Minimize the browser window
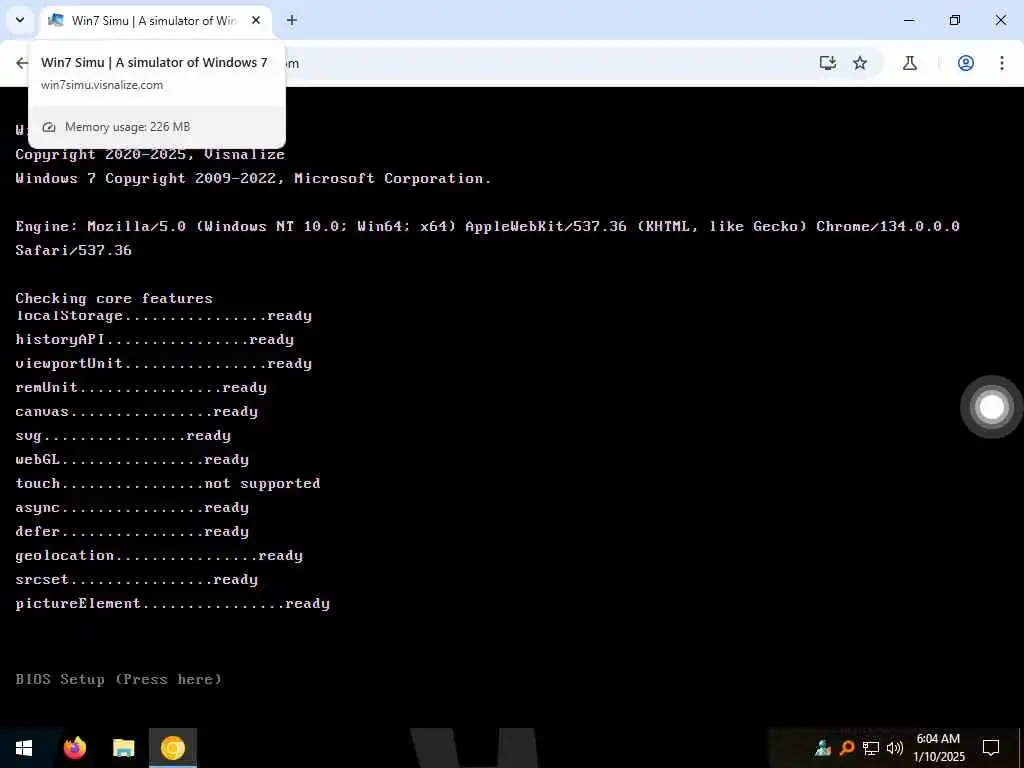This screenshot has width=1024, height=768. [908, 20]
